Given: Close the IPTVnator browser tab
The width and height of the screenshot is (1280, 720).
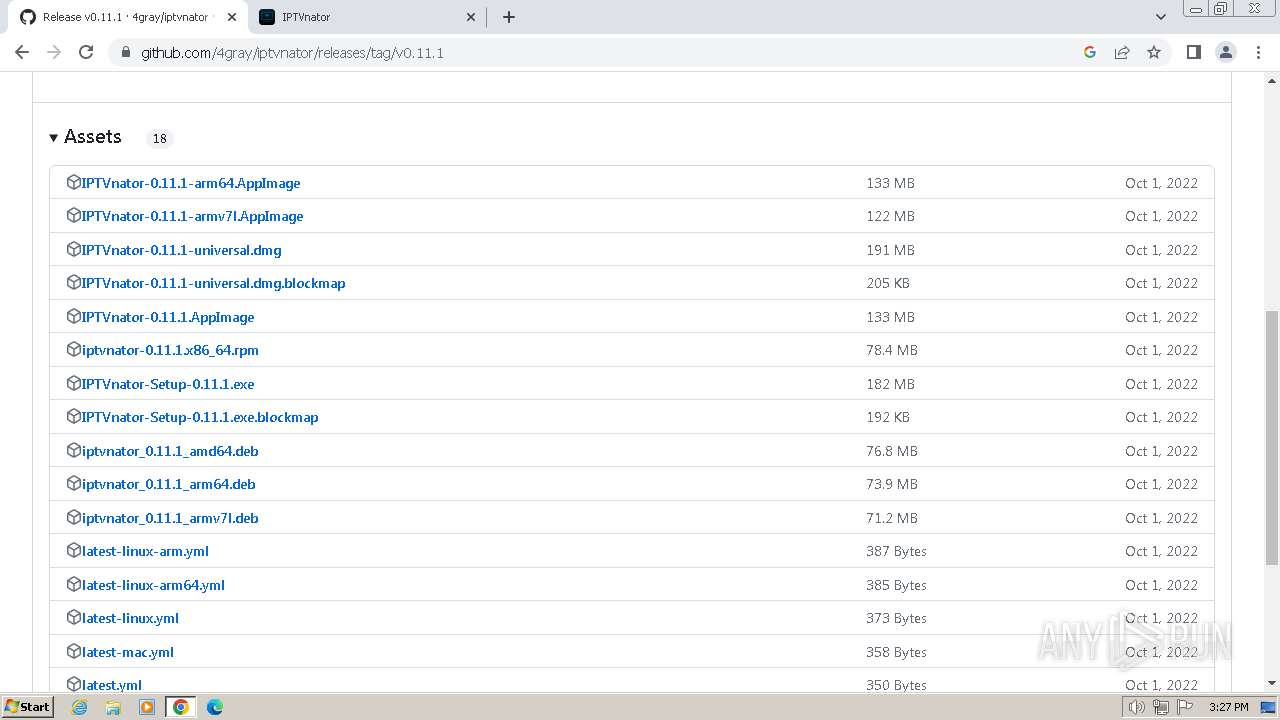Looking at the screenshot, I should (472, 17).
